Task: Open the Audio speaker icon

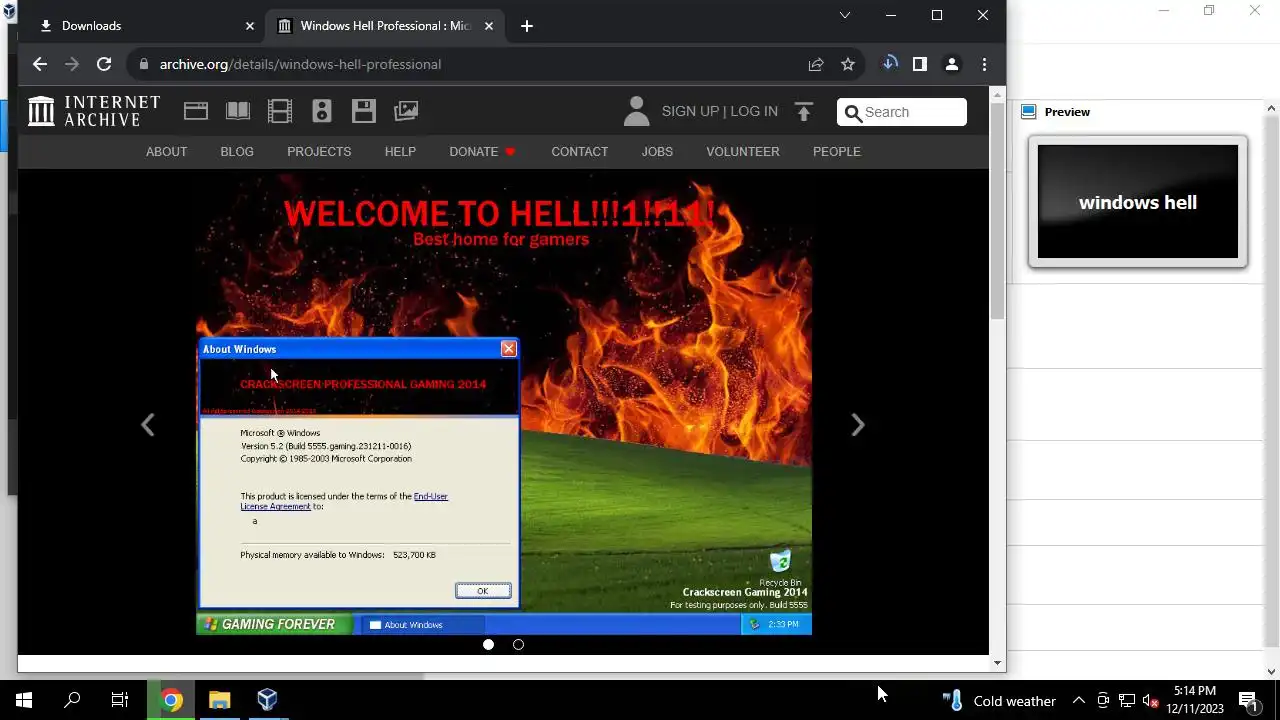Action: pyautogui.click(x=322, y=111)
